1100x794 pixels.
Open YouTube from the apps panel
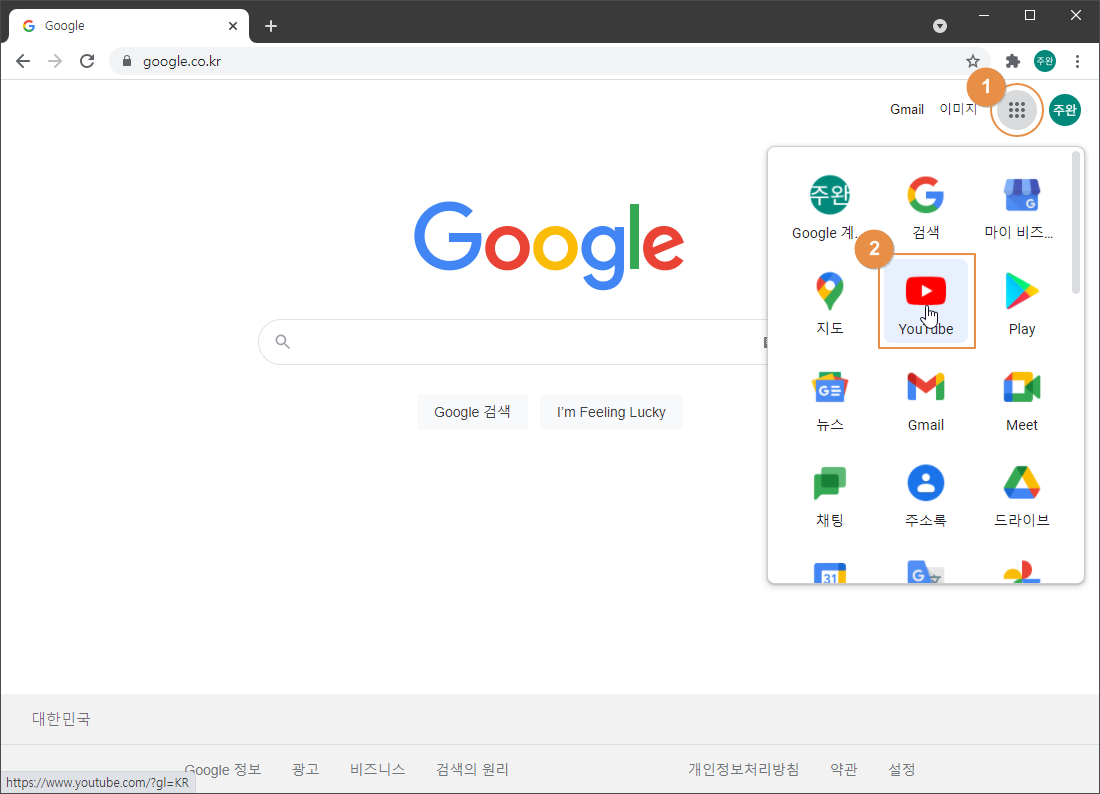tap(926, 301)
